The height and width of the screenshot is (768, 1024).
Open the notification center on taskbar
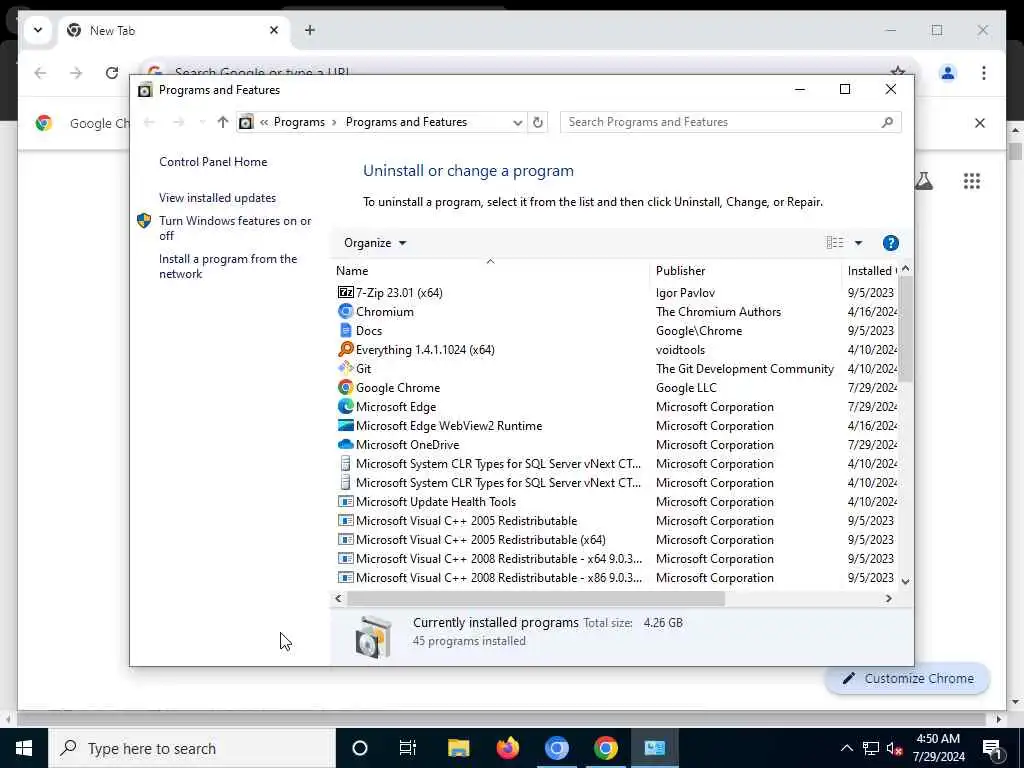pos(992,748)
